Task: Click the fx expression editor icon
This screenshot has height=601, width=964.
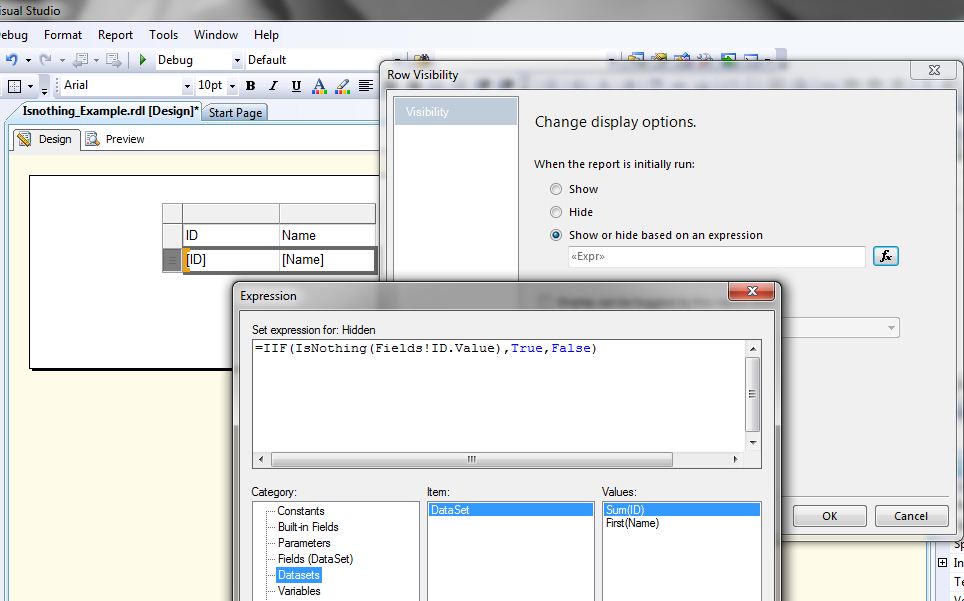Action: coord(886,256)
